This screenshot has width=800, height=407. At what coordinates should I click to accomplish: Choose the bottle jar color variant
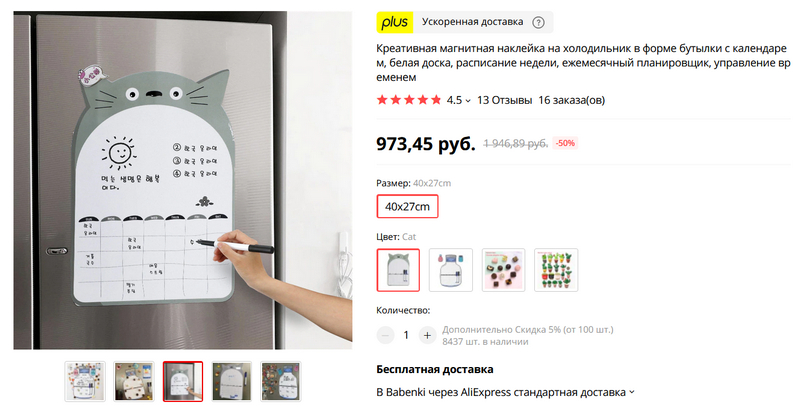click(451, 270)
